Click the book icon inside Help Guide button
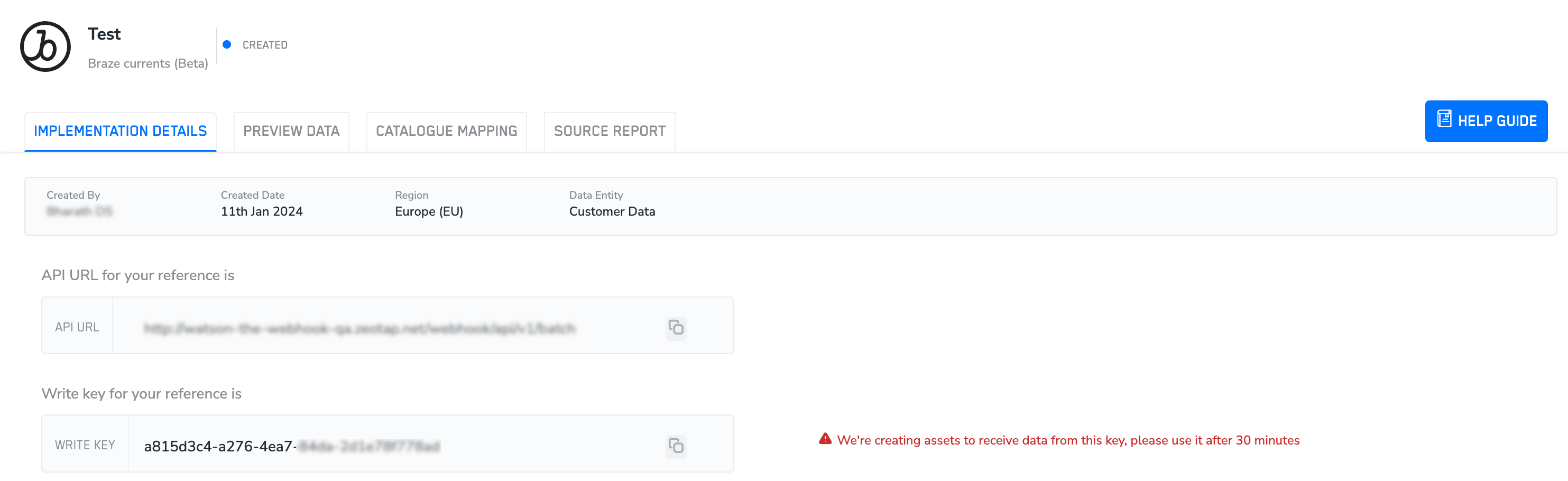Screen dimensions: 1568x481 pos(1445,120)
